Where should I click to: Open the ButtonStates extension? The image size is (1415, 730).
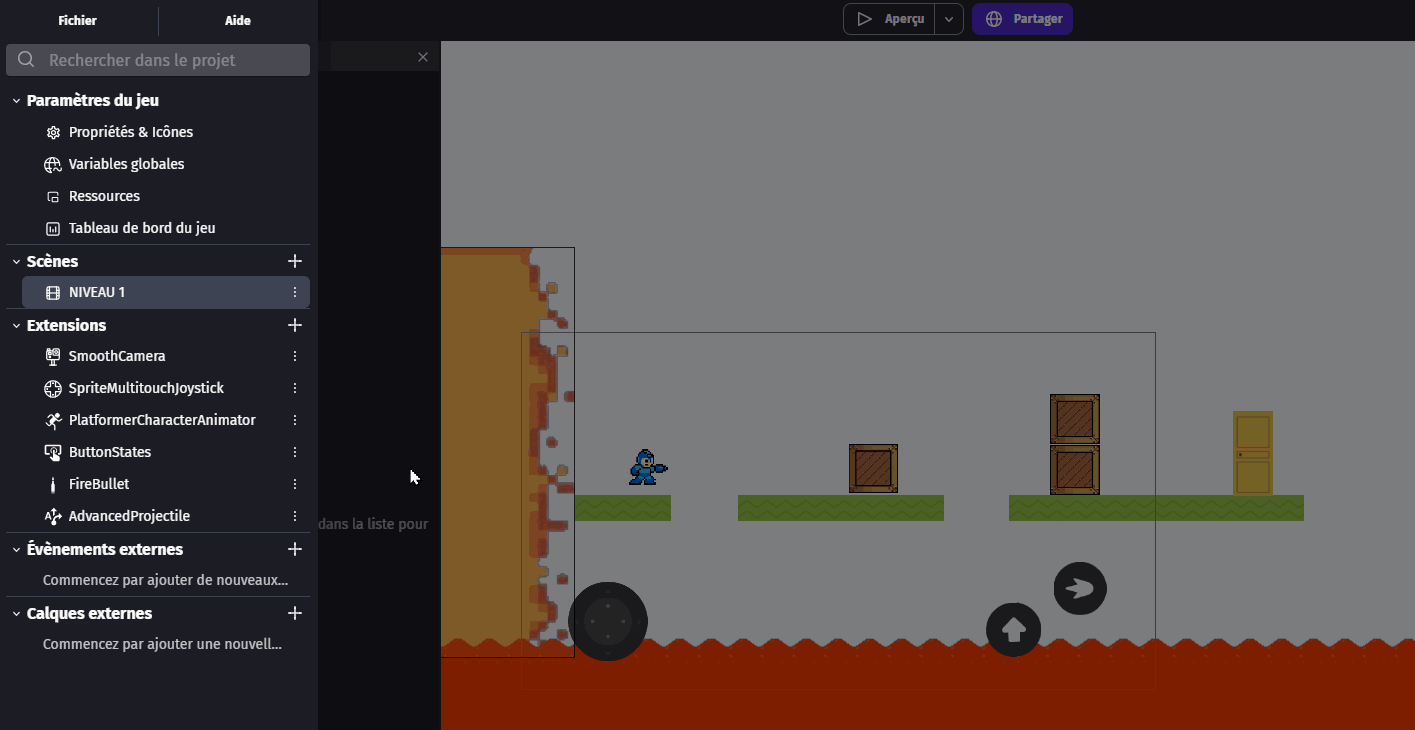[x=110, y=452]
